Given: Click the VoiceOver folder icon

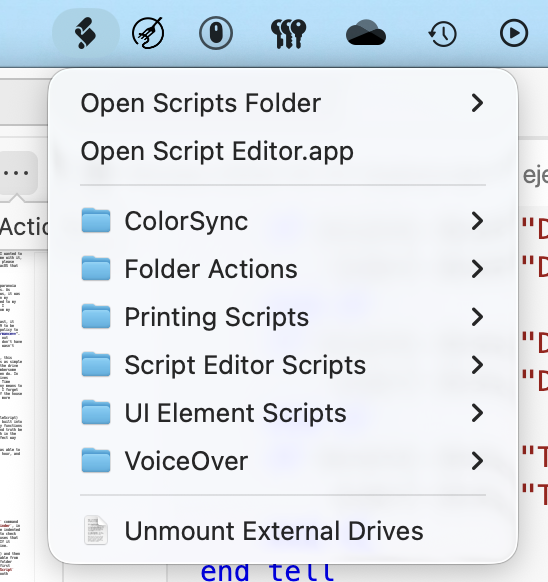Looking at the screenshot, I should click(96, 460).
